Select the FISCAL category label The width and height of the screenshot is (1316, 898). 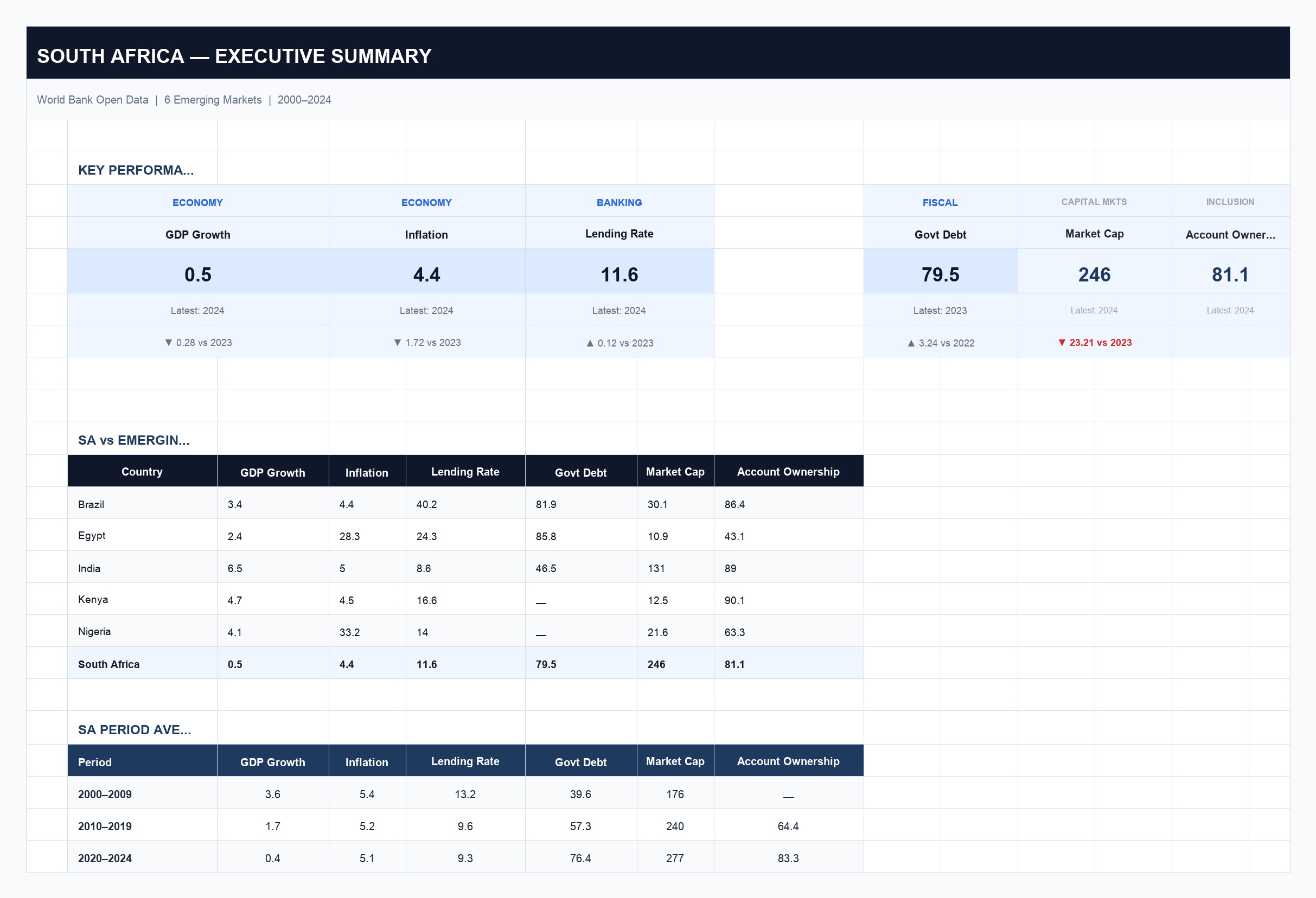tap(940, 203)
